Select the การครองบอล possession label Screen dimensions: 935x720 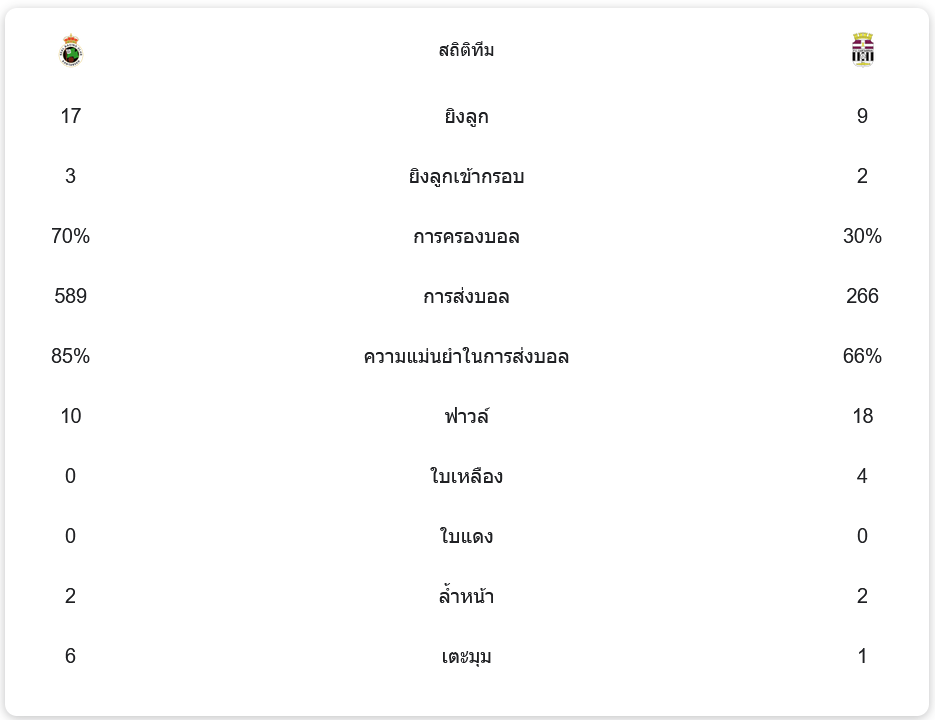[x=466, y=237]
